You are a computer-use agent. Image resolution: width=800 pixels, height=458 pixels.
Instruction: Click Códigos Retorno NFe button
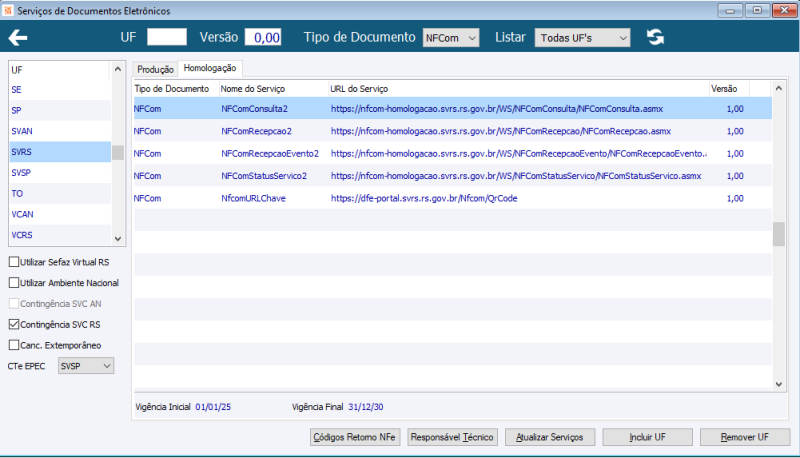355,437
